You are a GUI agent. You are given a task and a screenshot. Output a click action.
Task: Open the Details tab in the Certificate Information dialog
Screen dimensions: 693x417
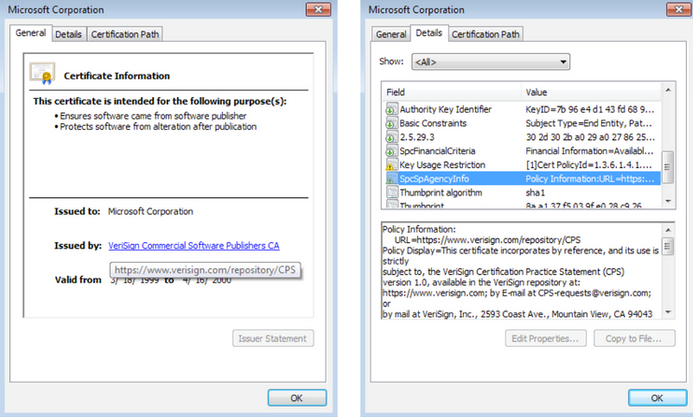click(68, 34)
